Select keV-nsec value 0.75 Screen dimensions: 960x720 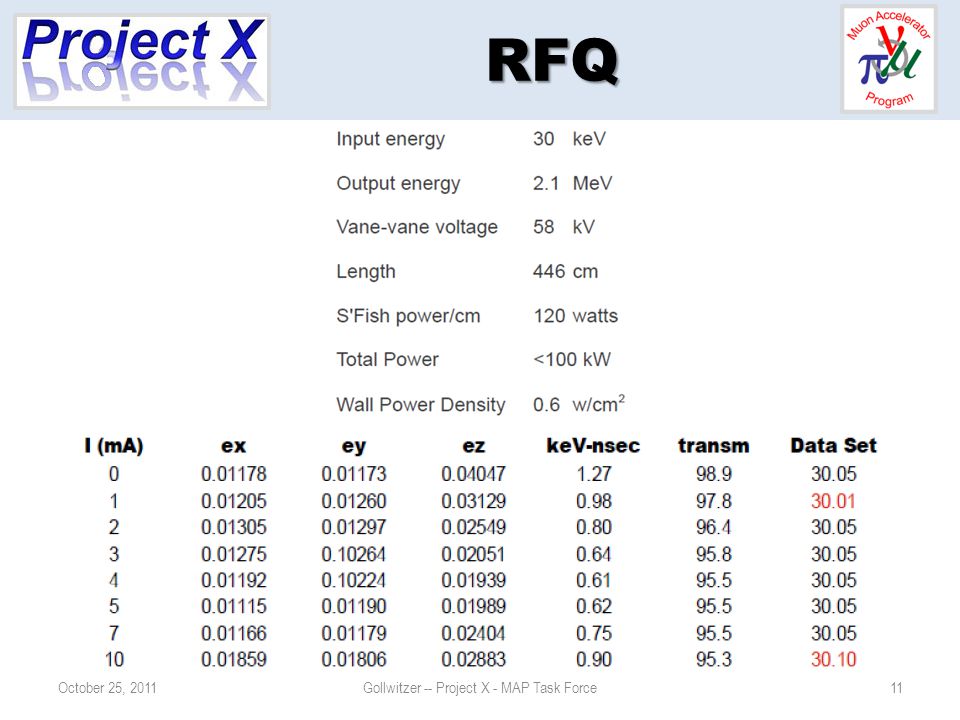coord(593,634)
